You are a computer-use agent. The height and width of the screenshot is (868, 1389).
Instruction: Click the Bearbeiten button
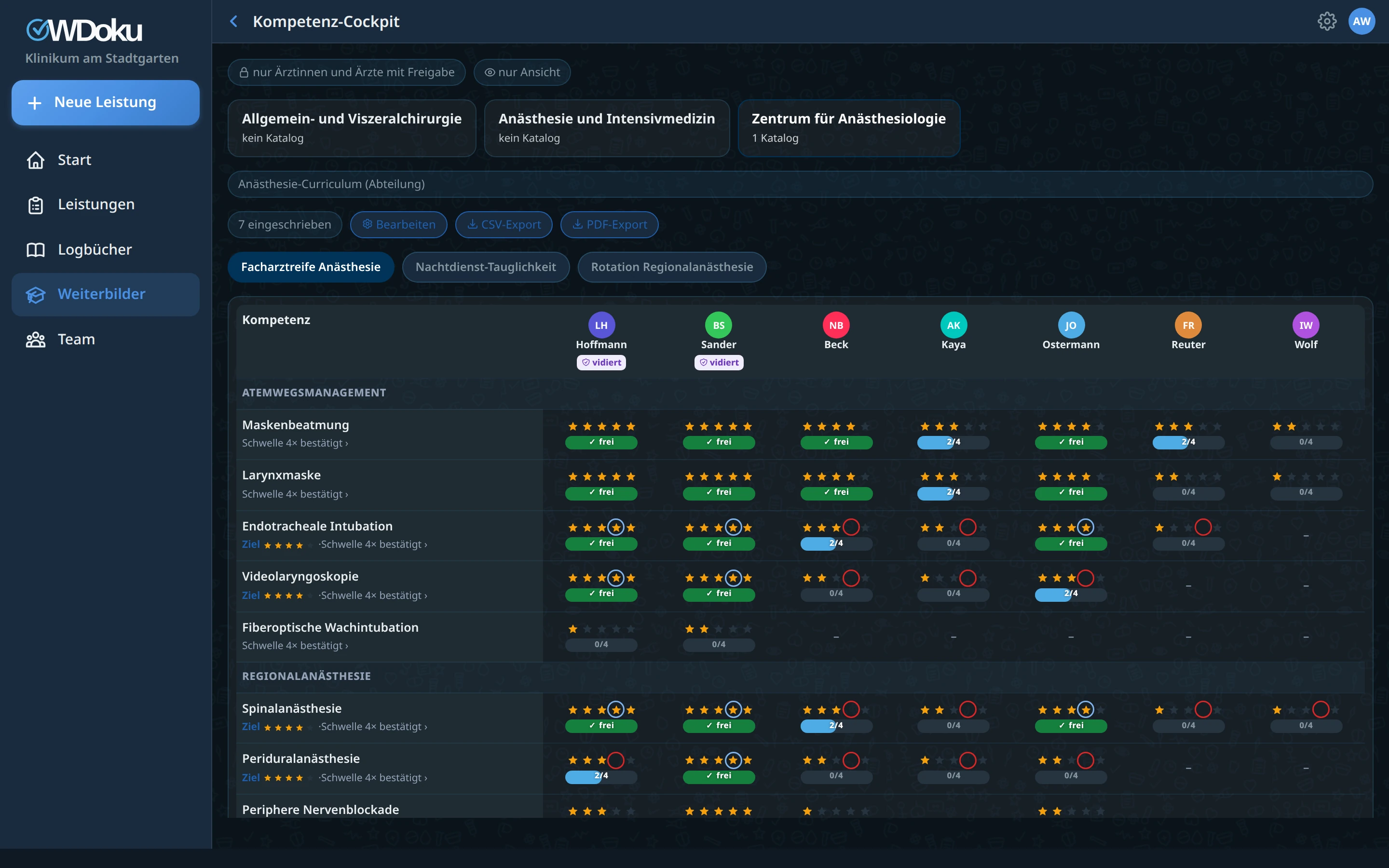(x=398, y=224)
